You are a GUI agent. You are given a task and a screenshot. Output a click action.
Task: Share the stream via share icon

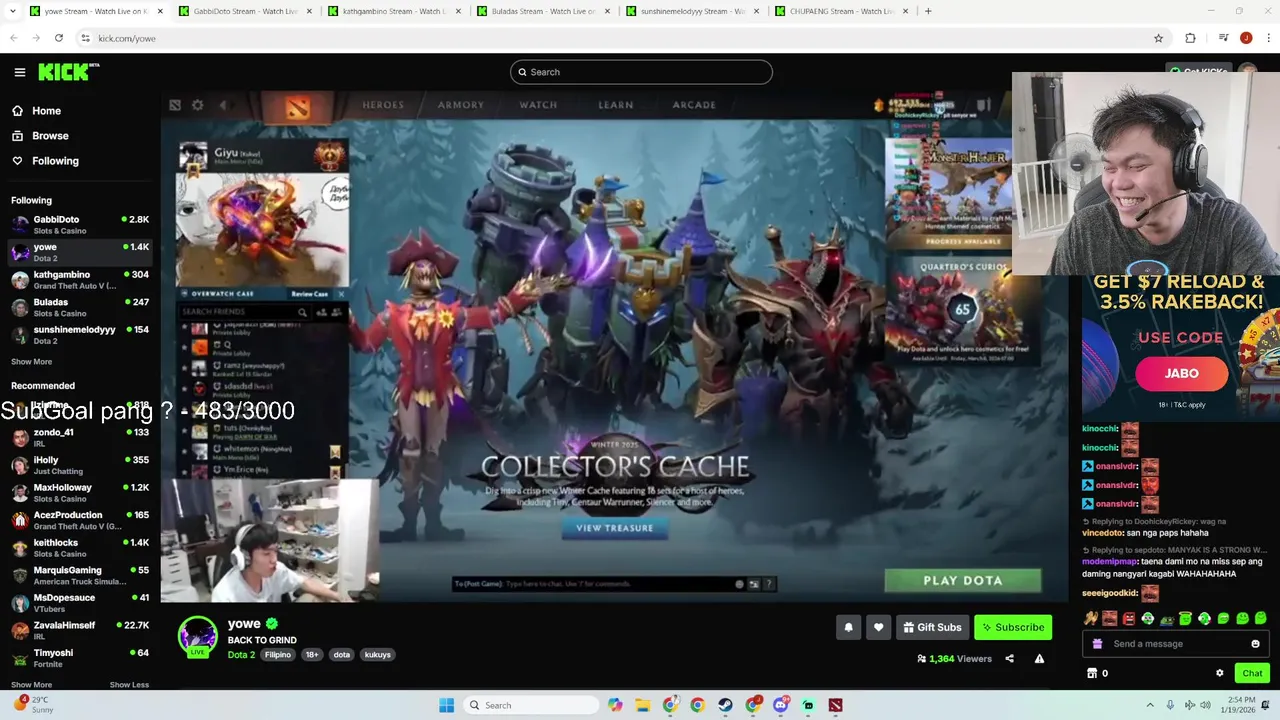coord(1009,659)
